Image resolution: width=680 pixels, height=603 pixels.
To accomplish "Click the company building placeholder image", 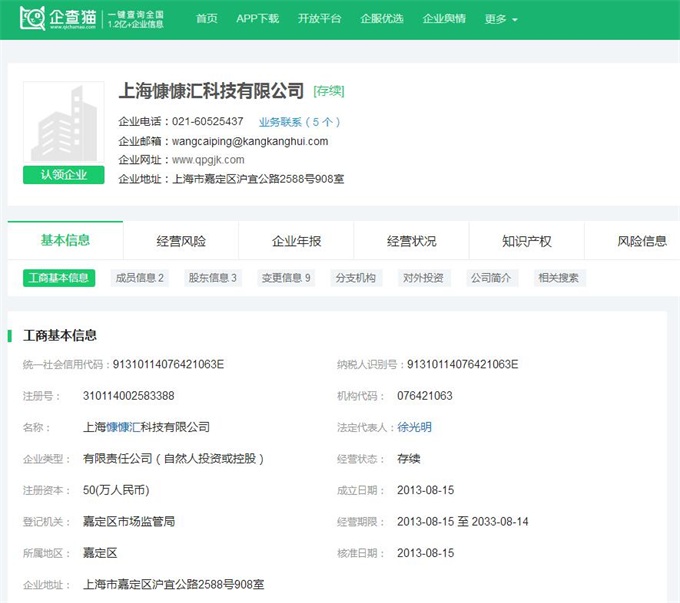I will coord(64,124).
